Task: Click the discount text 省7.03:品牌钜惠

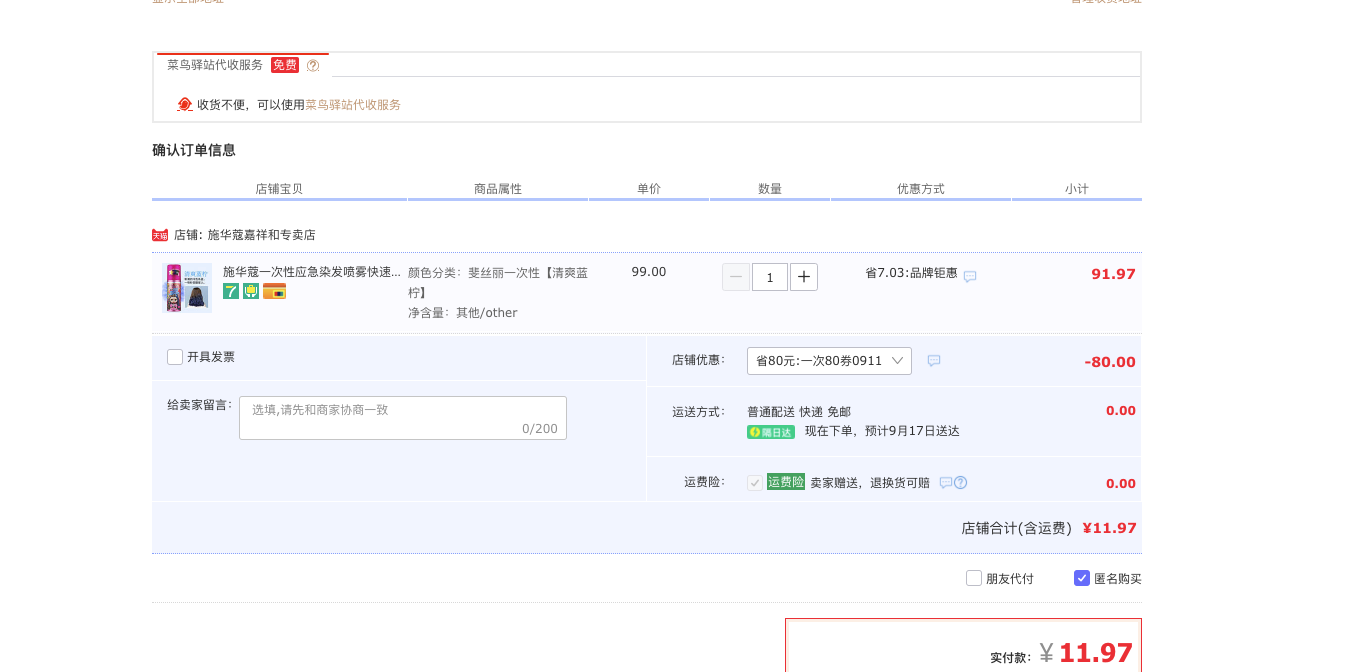Action: pos(911,273)
